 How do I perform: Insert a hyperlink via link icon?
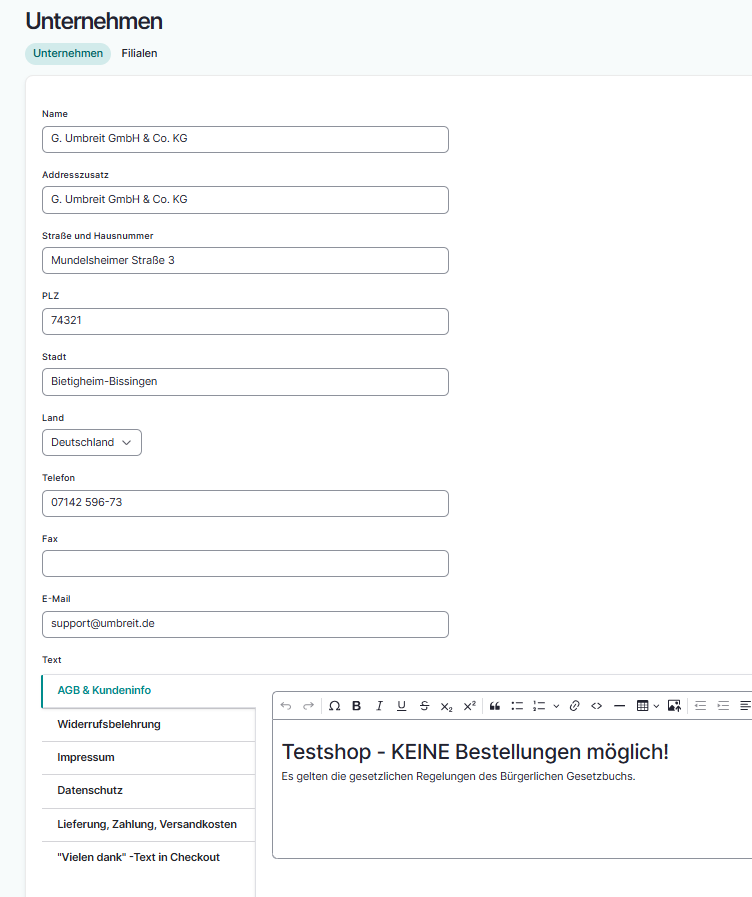(x=574, y=706)
